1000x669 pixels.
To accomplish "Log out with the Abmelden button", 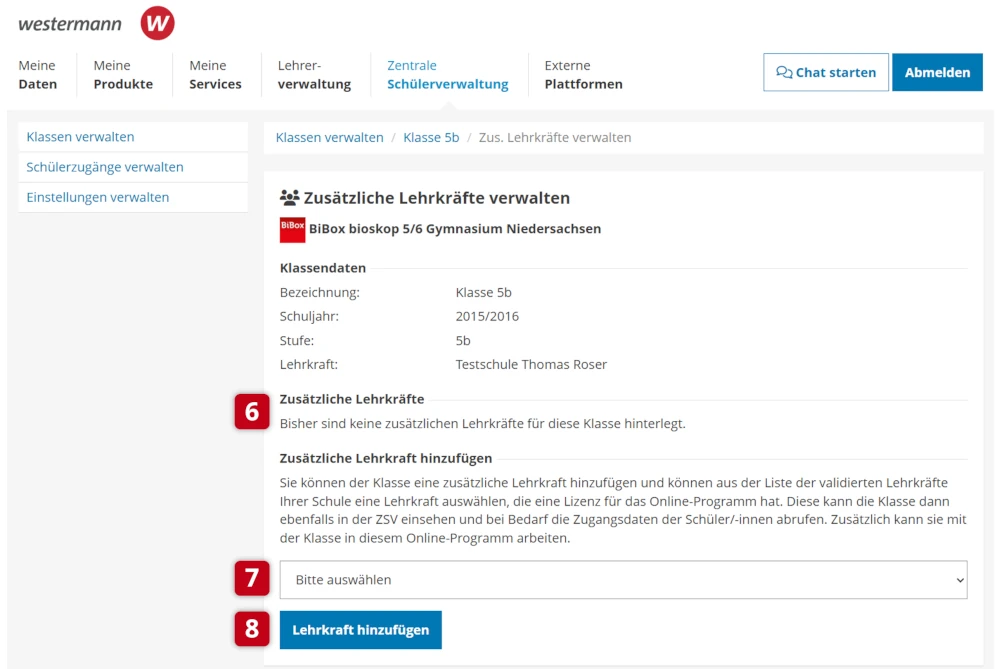I will [937, 73].
